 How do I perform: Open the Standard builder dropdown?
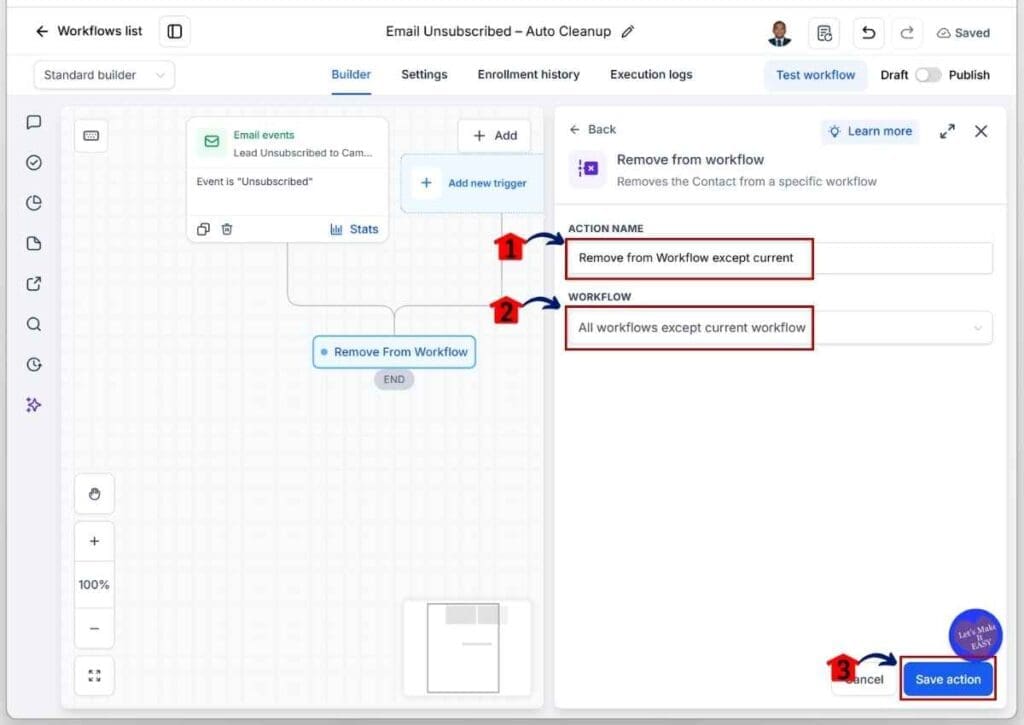coord(104,75)
